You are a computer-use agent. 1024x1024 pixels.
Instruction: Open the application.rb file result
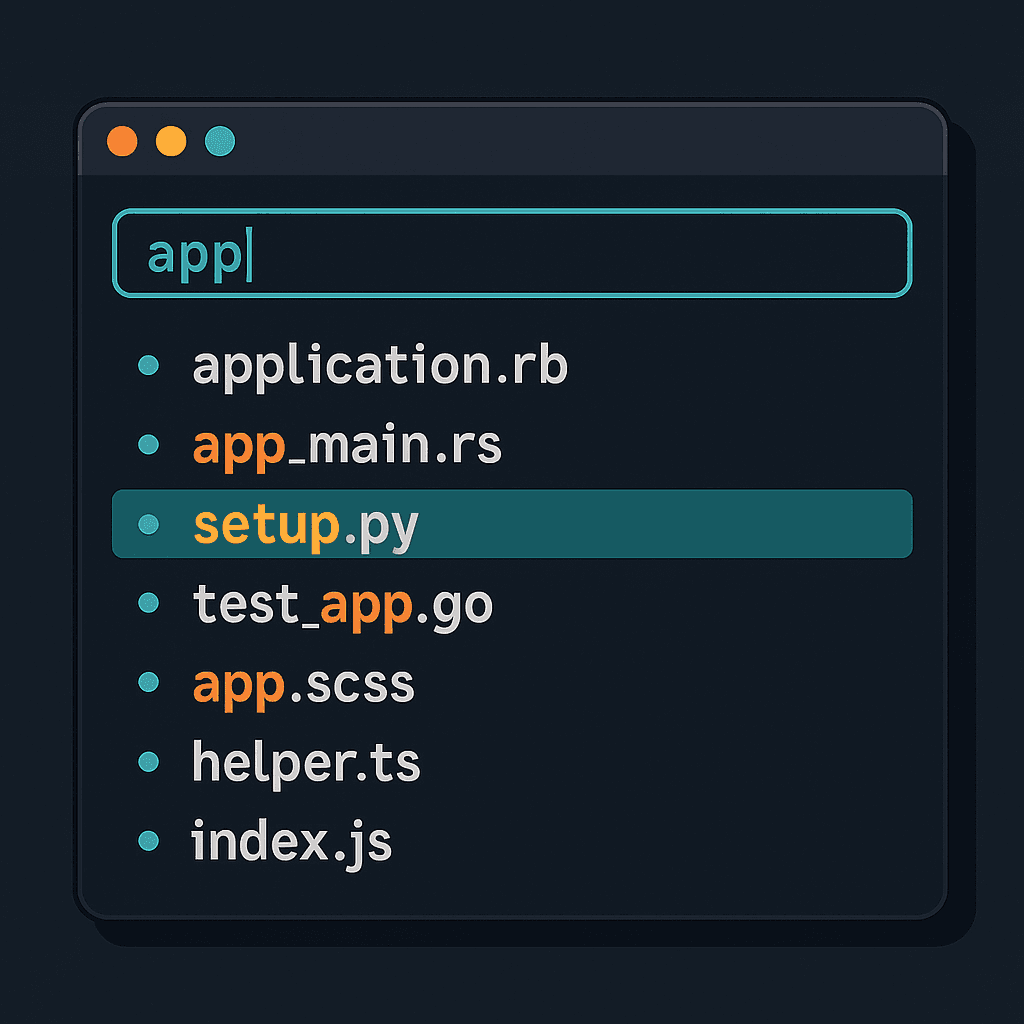coord(380,366)
